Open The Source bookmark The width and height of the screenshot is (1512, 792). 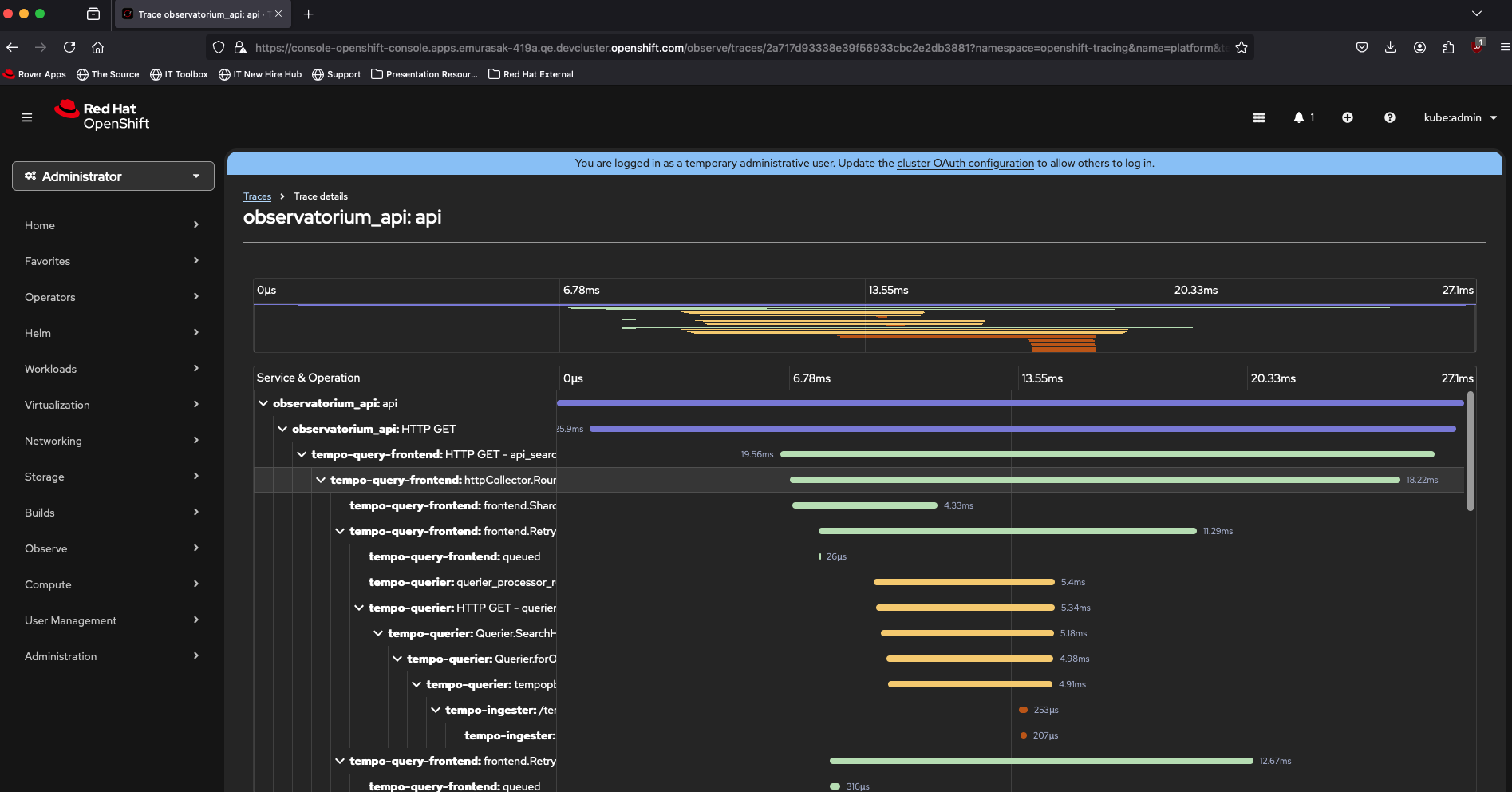pyautogui.click(x=108, y=74)
